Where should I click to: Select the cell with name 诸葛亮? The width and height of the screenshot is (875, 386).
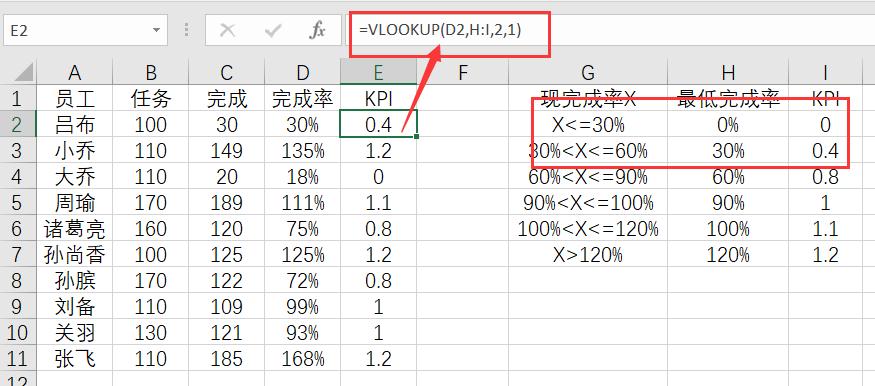pos(75,228)
